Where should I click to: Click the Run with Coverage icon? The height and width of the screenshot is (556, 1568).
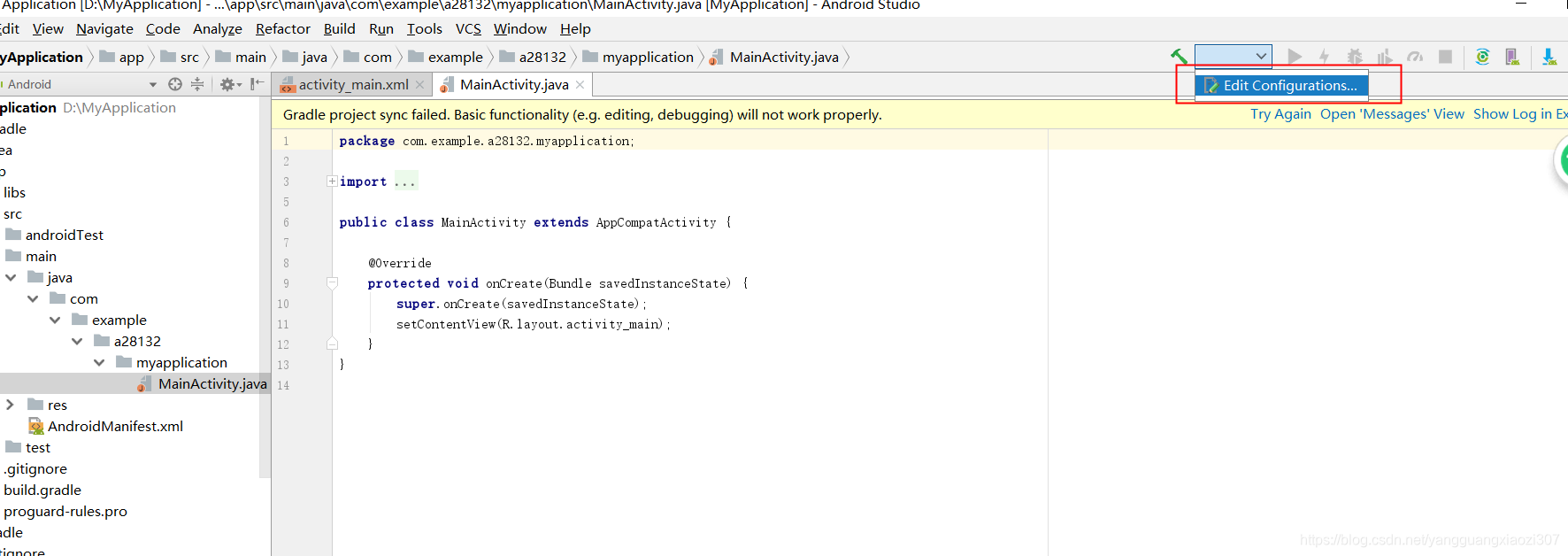point(1385,57)
